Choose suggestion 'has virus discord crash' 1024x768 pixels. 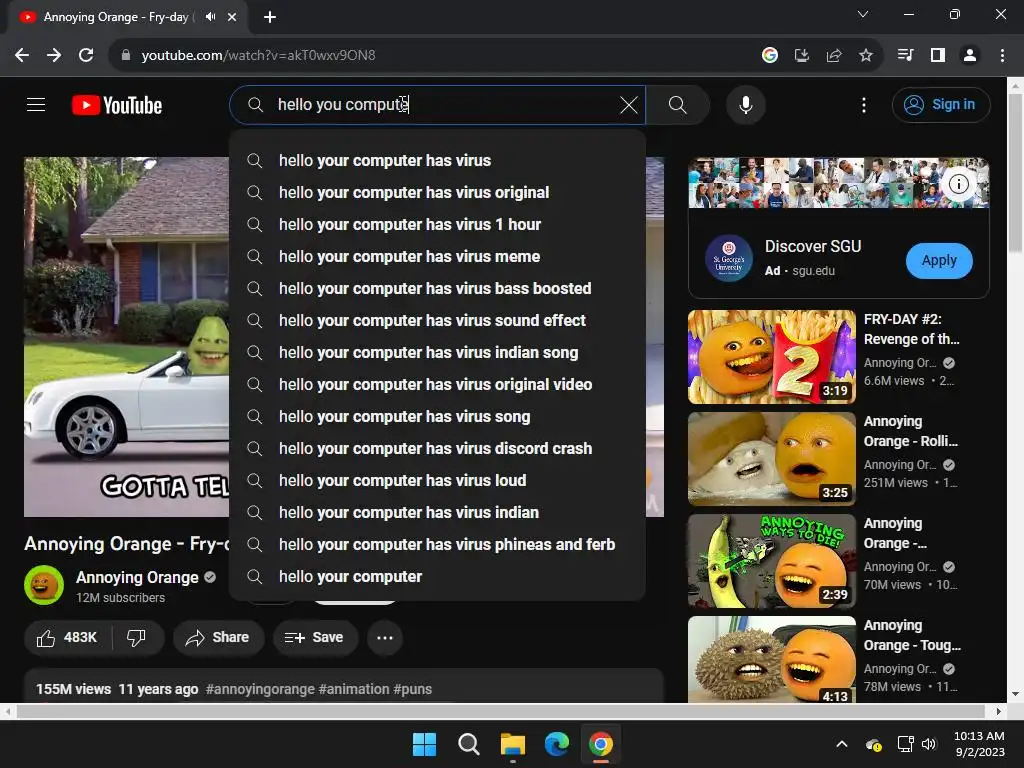(437, 449)
